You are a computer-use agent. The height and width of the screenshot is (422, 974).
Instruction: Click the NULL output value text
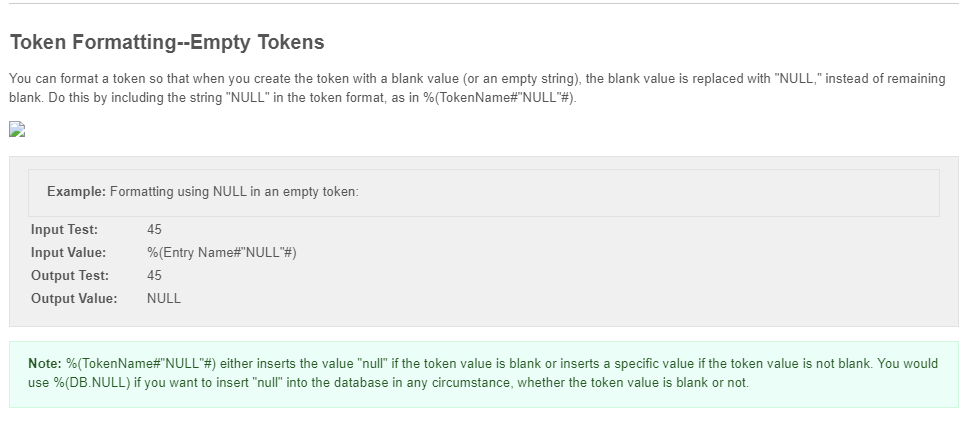pyautogui.click(x=164, y=298)
